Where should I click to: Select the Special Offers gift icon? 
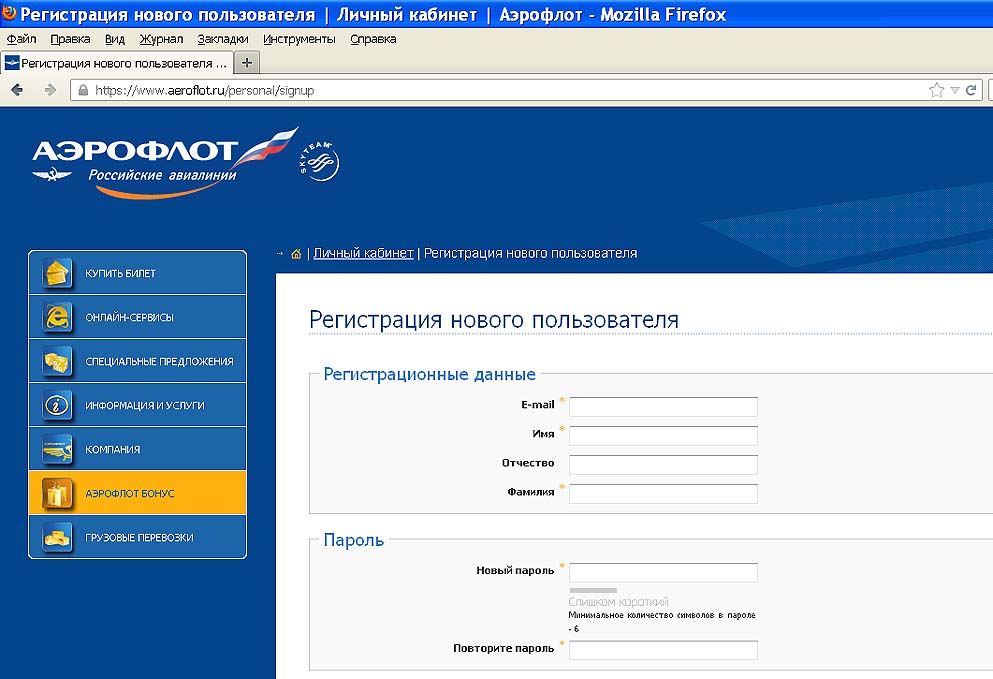point(57,361)
